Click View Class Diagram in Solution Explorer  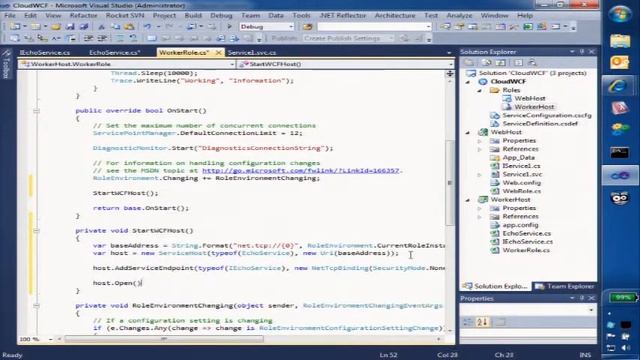[532, 62]
